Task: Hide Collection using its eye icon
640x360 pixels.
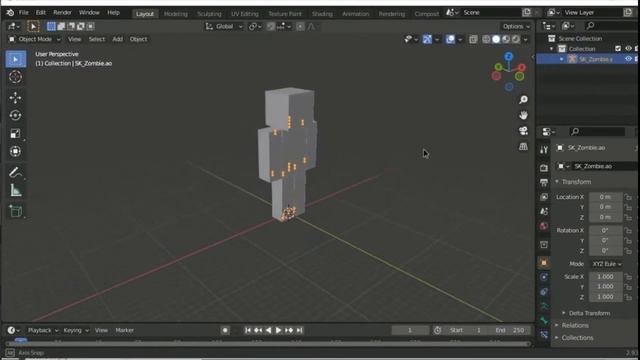Action: 628,49
